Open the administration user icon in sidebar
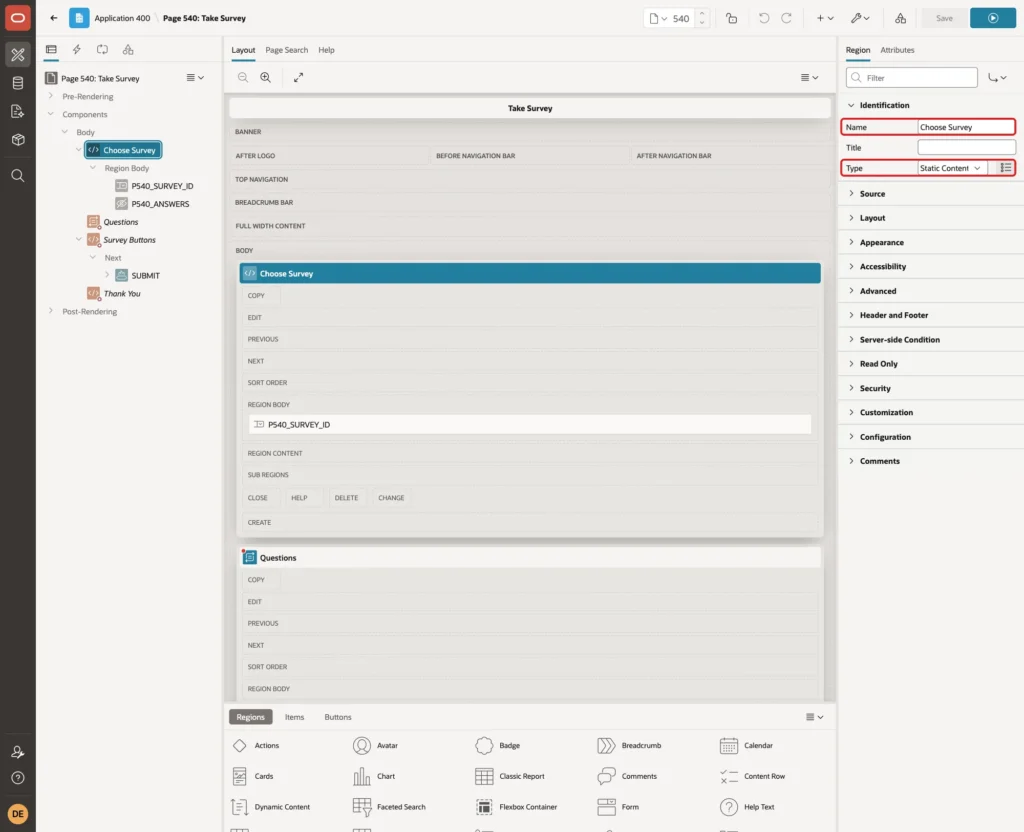Viewport: 1024px width, 832px height. coord(18,752)
